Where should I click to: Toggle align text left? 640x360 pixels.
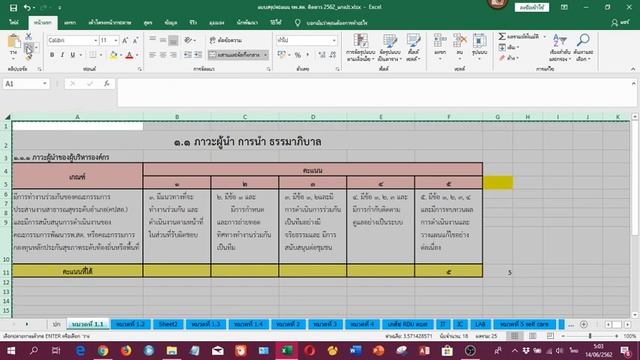tap(152, 55)
